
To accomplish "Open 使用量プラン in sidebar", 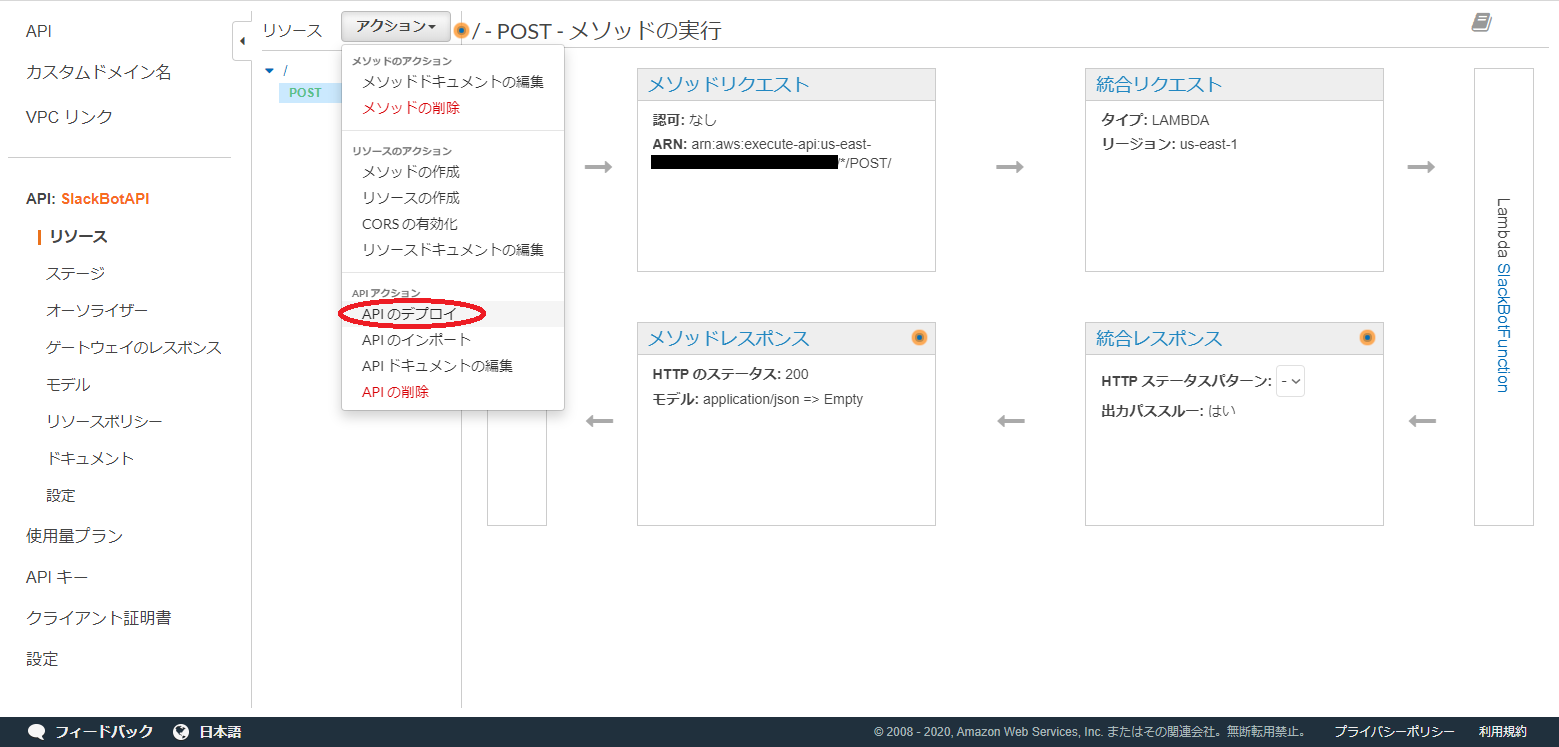I will click(74, 536).
